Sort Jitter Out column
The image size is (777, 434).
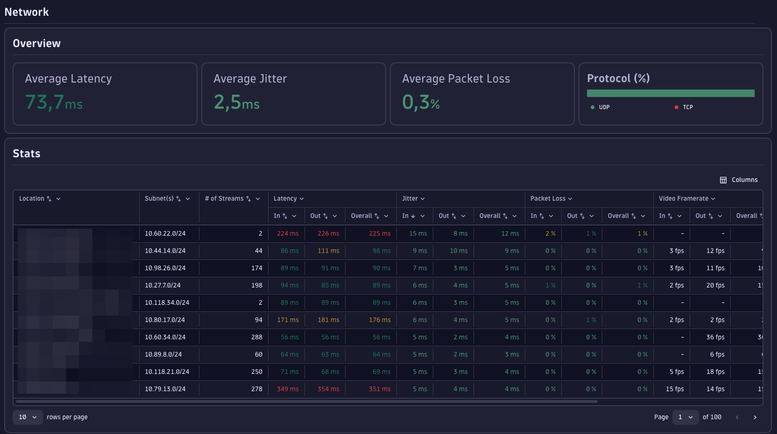tap(458, 216)
